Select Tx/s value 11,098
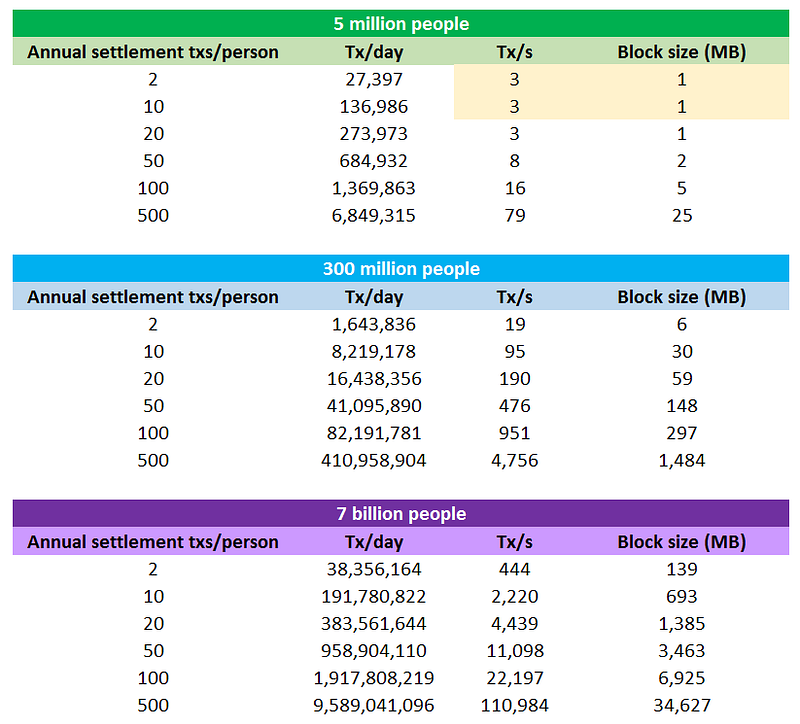This screenshot has height=724, width=800. (514, 651)
